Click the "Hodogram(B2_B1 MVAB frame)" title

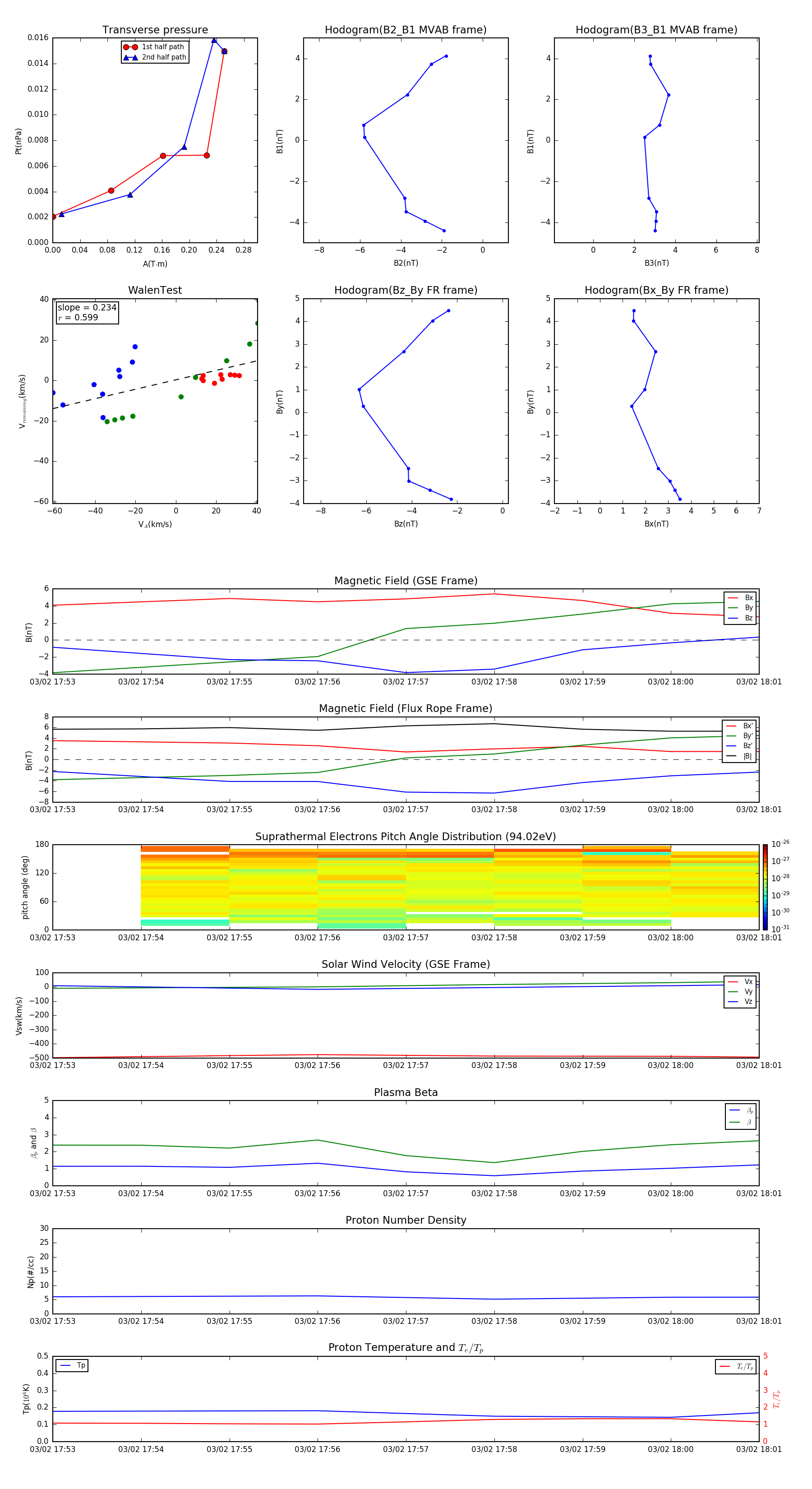[x=406, y=30]
